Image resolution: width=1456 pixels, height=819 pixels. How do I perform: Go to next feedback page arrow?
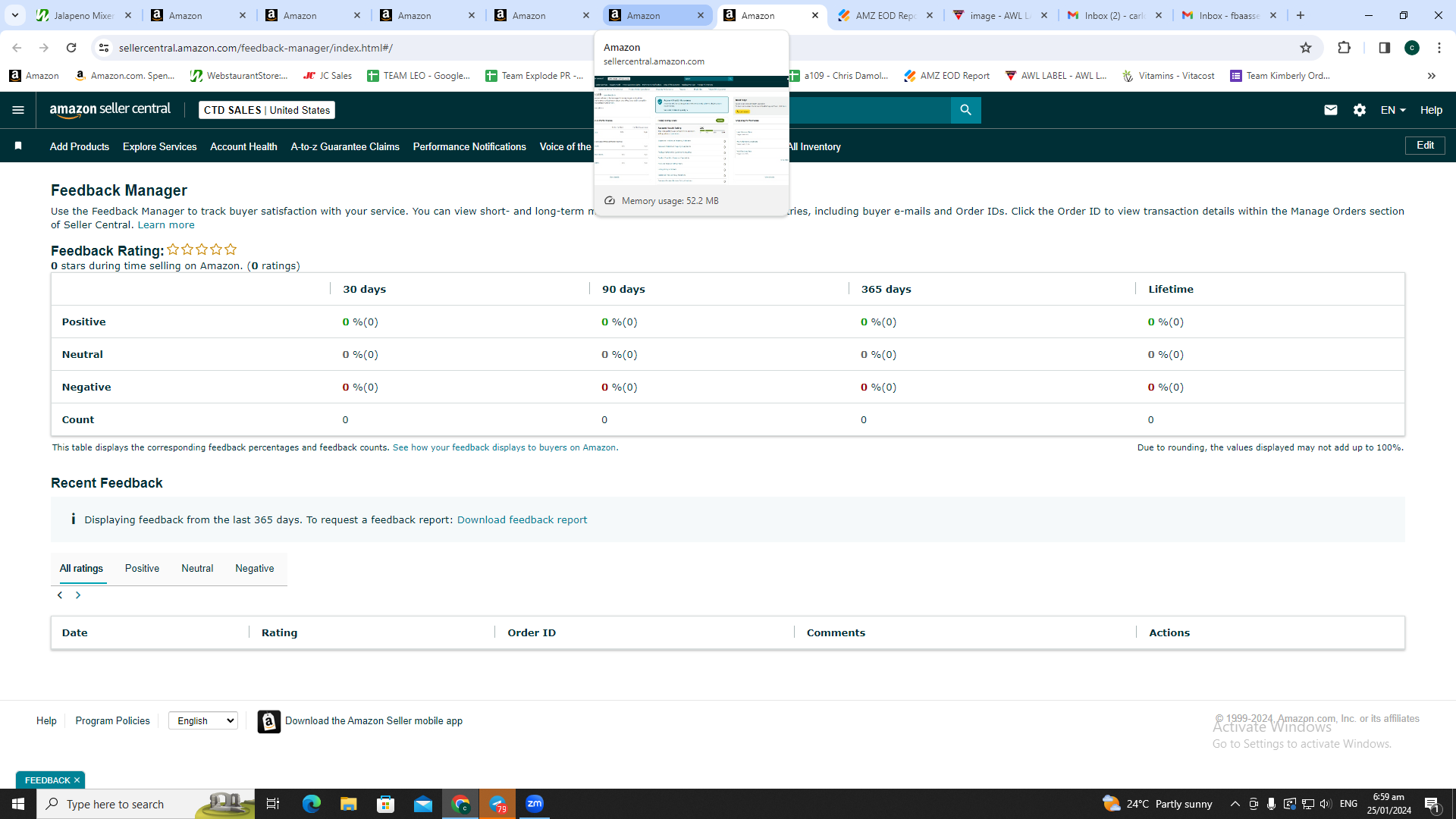click(78, 595)
